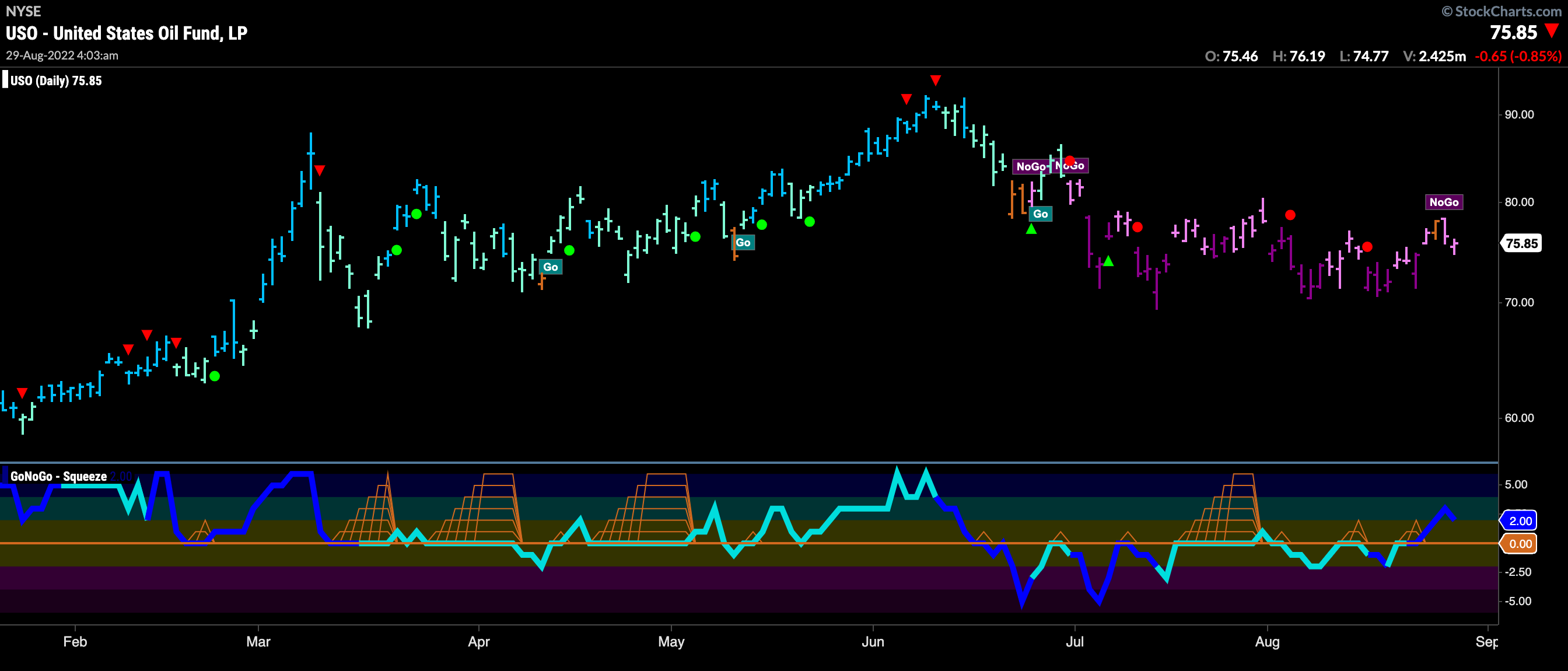The height and width of the screenshot is (671, 1568).
Task: Click the Mar label on the time axis
Action: tap(258, 641)
